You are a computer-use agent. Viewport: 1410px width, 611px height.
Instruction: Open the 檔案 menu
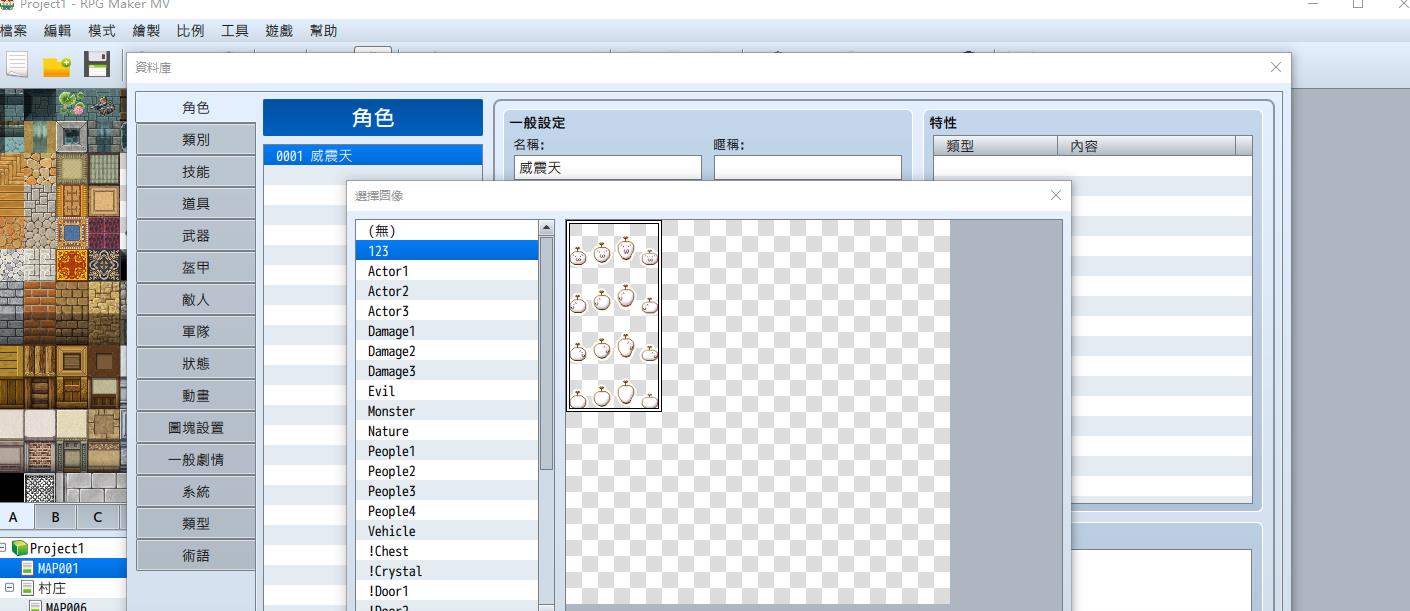point(14,31)
